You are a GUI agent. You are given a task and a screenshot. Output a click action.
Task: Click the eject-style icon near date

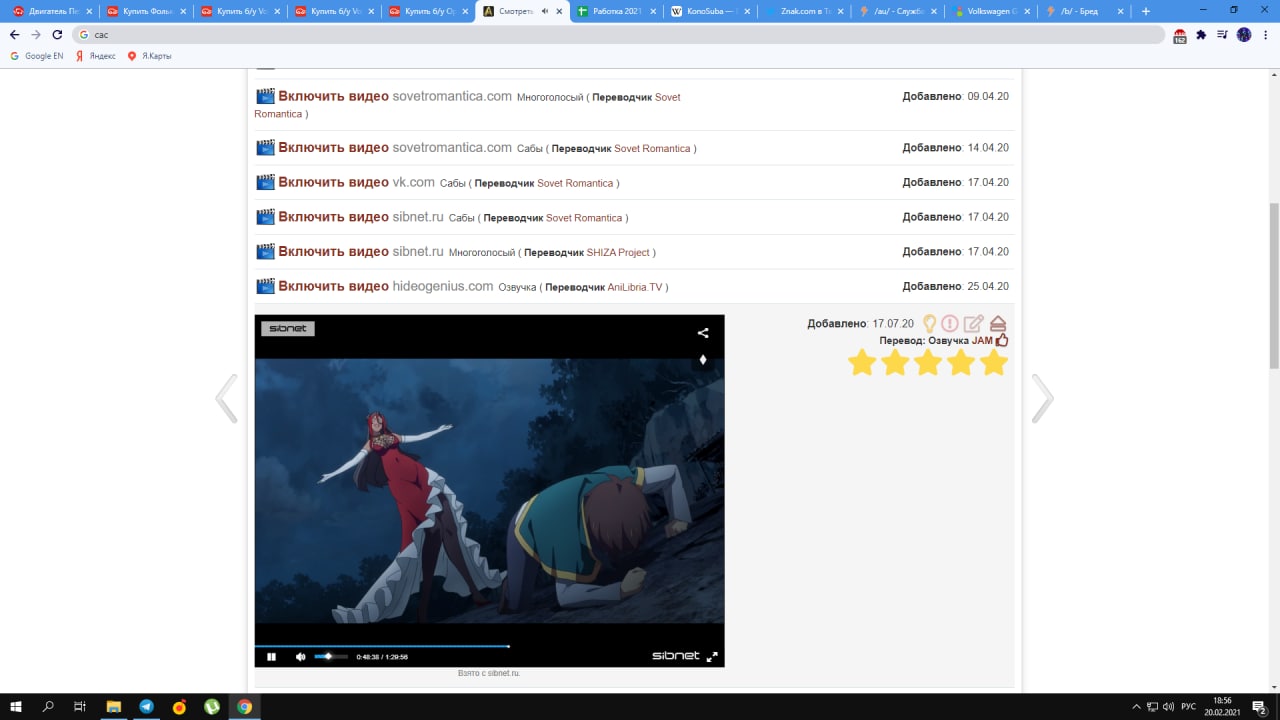click(x=997, y=324)
